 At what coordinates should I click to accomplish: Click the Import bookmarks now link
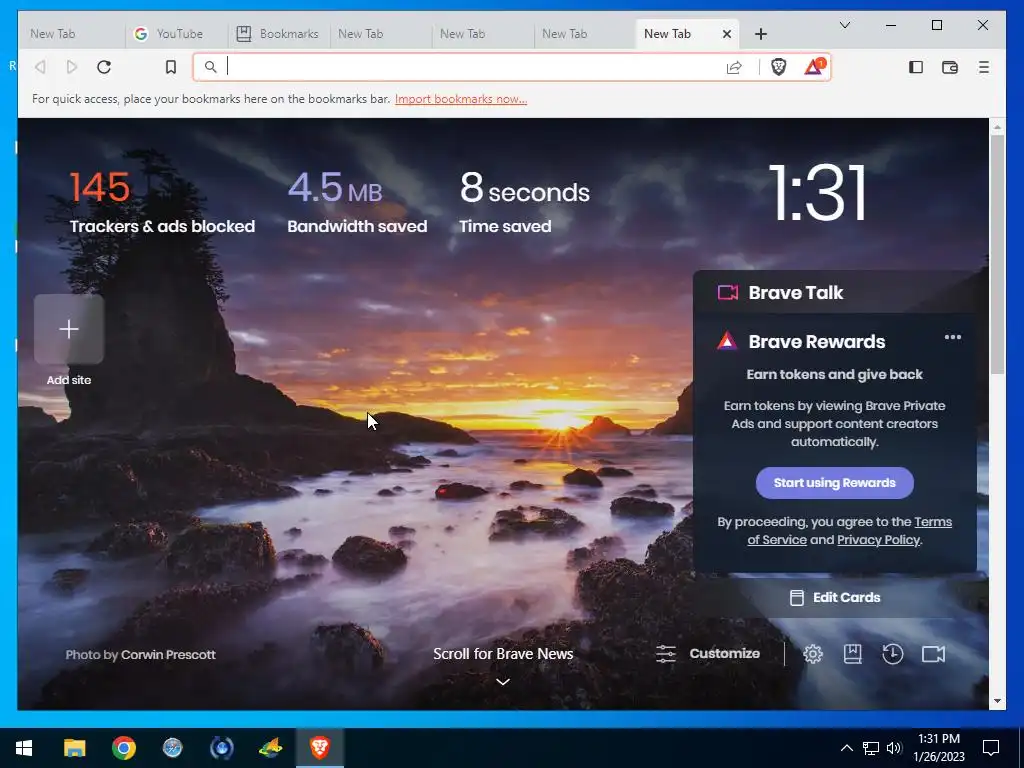pyautogui.click(x=461, y=99)
